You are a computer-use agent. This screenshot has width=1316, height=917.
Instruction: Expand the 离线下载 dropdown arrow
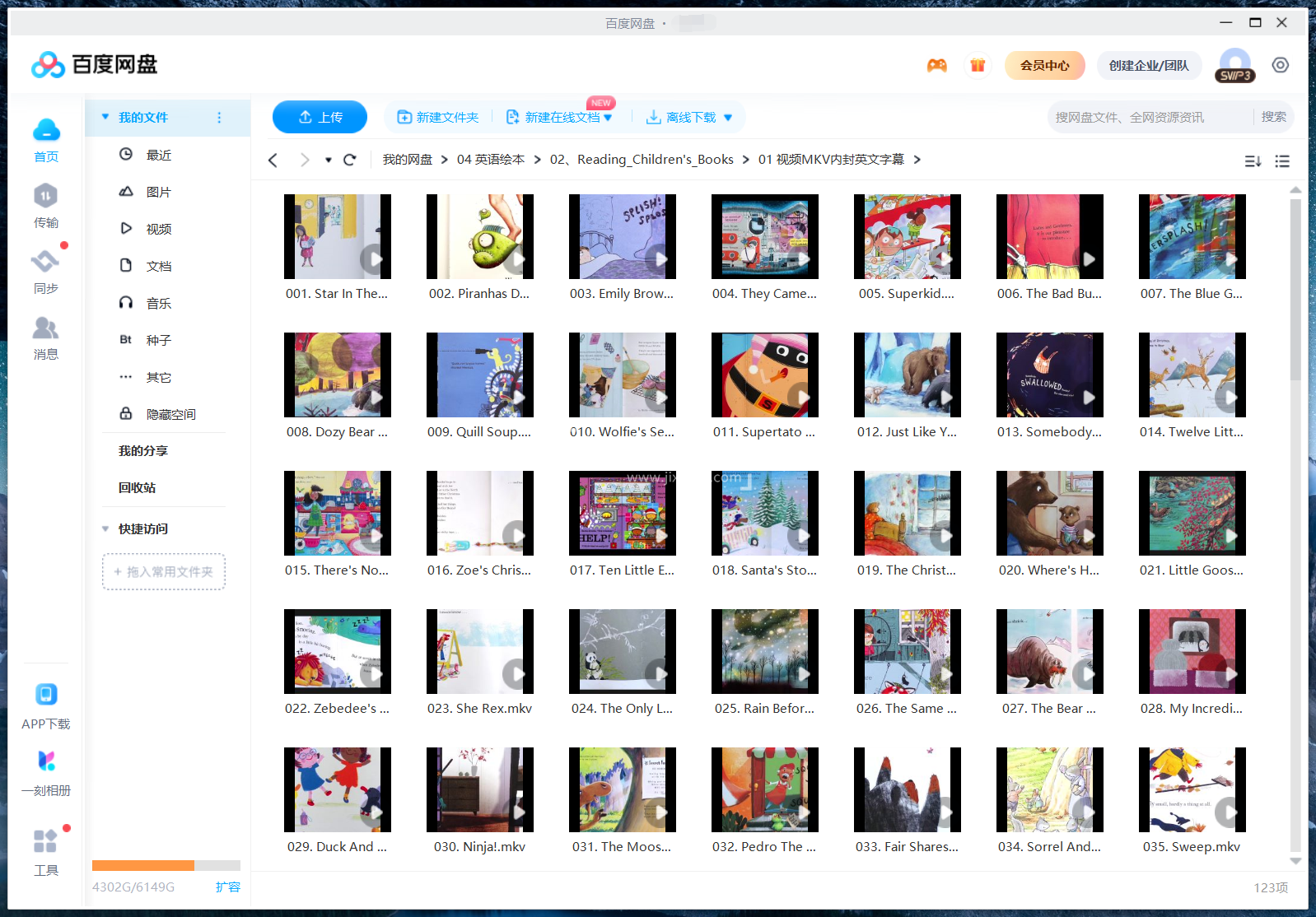point(728,118)
